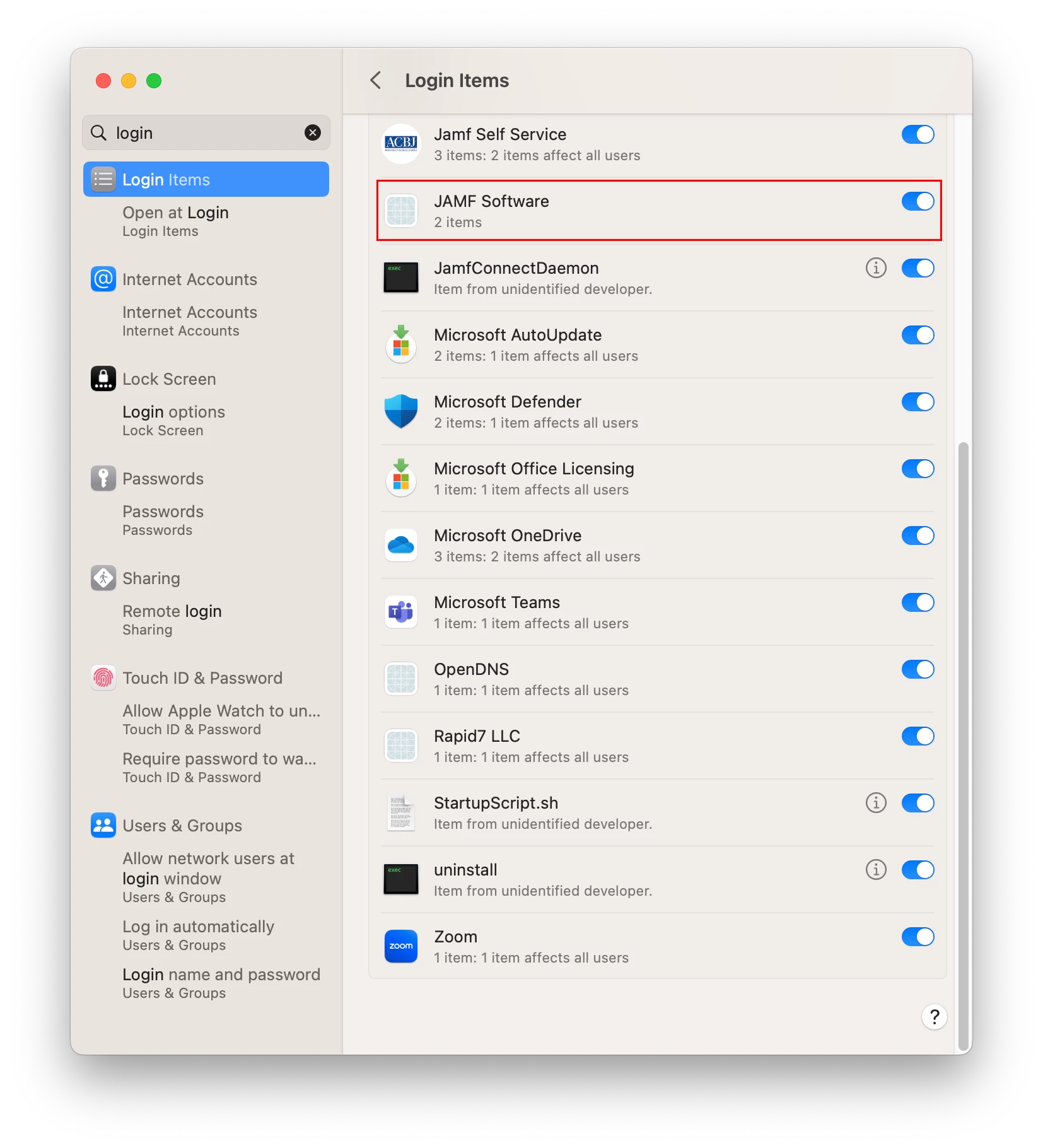Click the StartupScript.sh document icon

point(401,812)
